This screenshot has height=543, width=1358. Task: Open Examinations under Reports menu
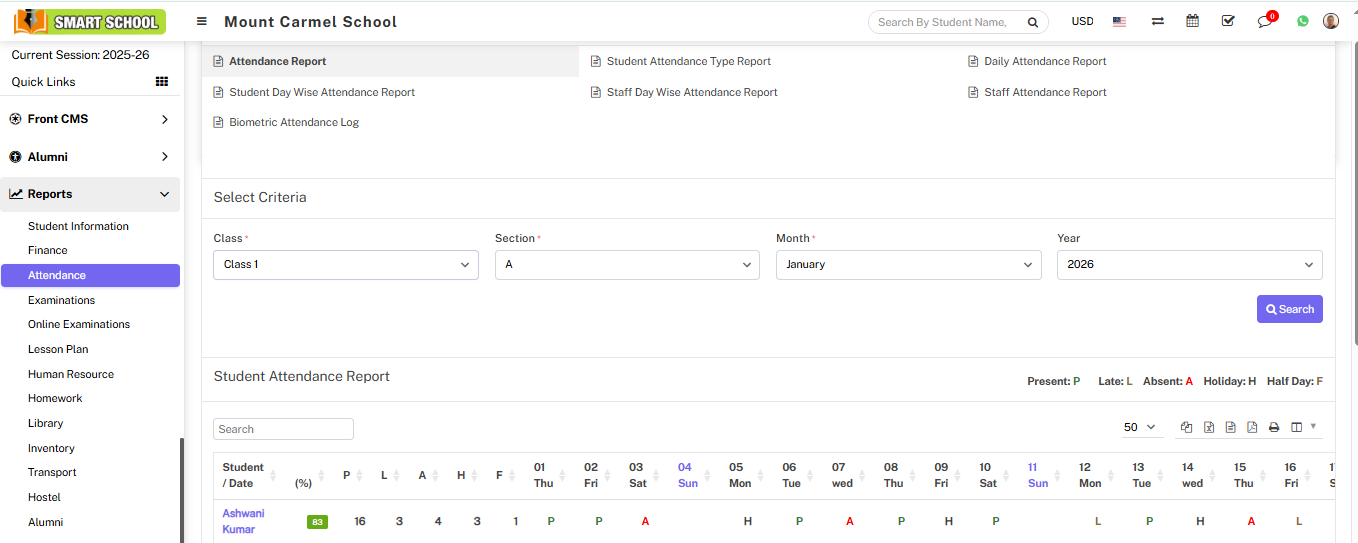pyautogui.click(x=61, y=300)
